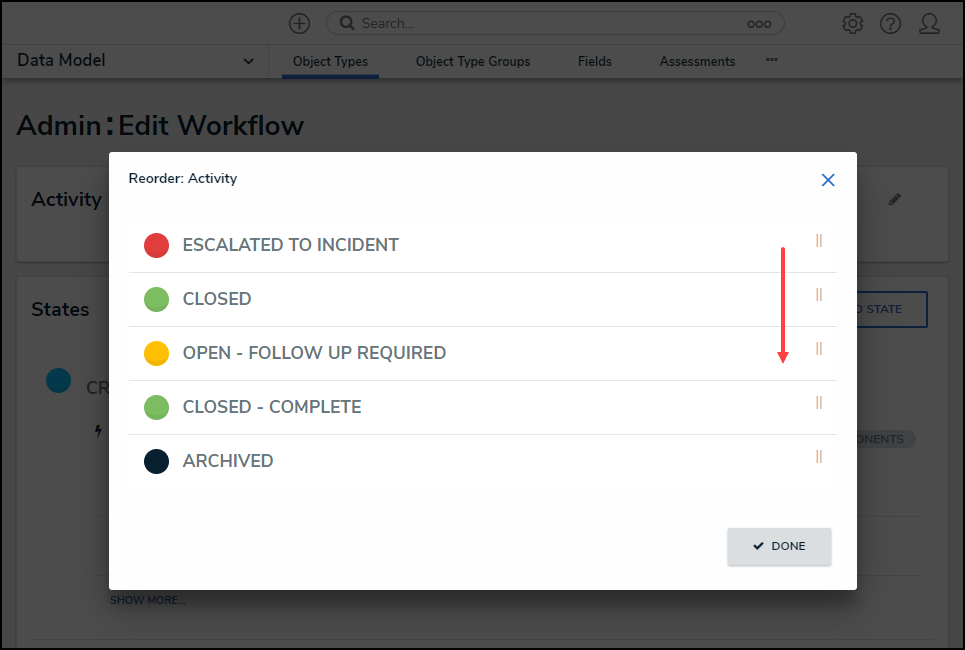Click the yellow Open - Follow Up color dot
The image size is (965, 650).
[156, 353]
